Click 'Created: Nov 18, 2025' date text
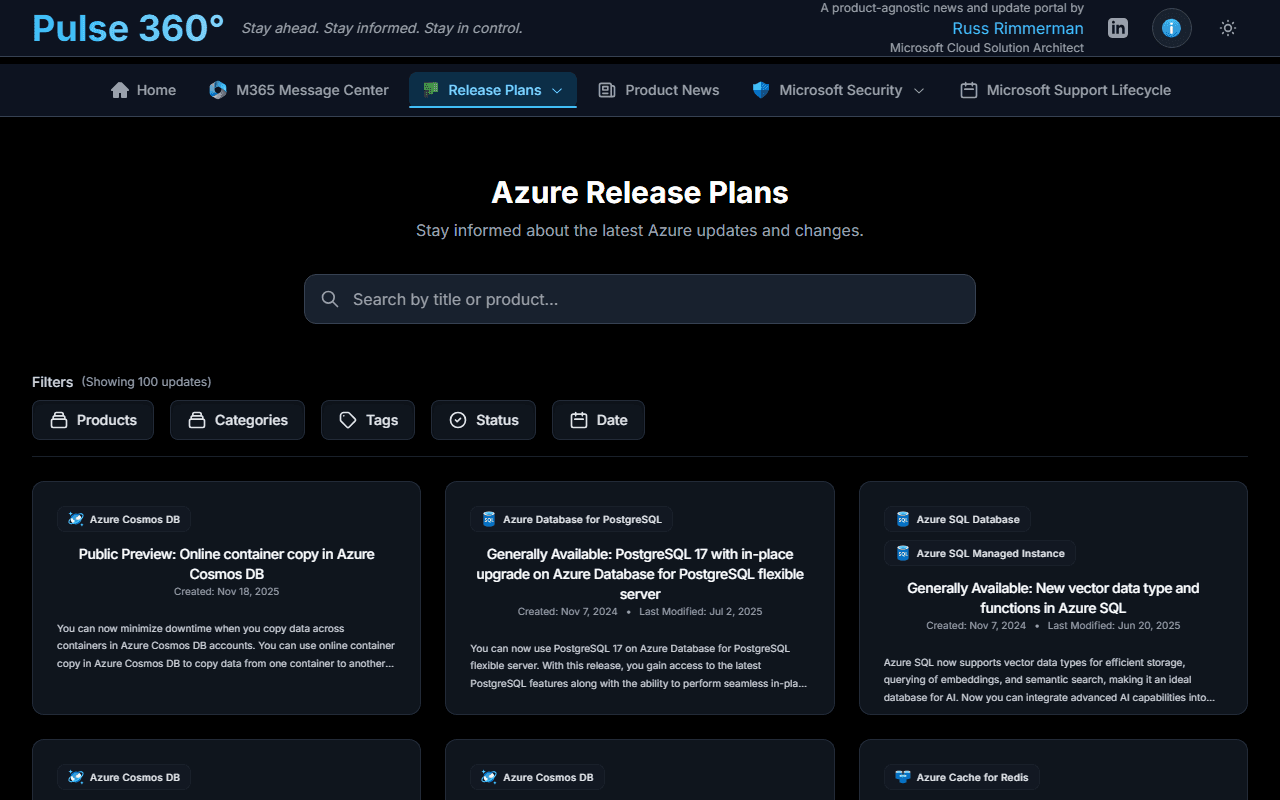This screenshot has height=800, width=1280. [x=227, y=592]
